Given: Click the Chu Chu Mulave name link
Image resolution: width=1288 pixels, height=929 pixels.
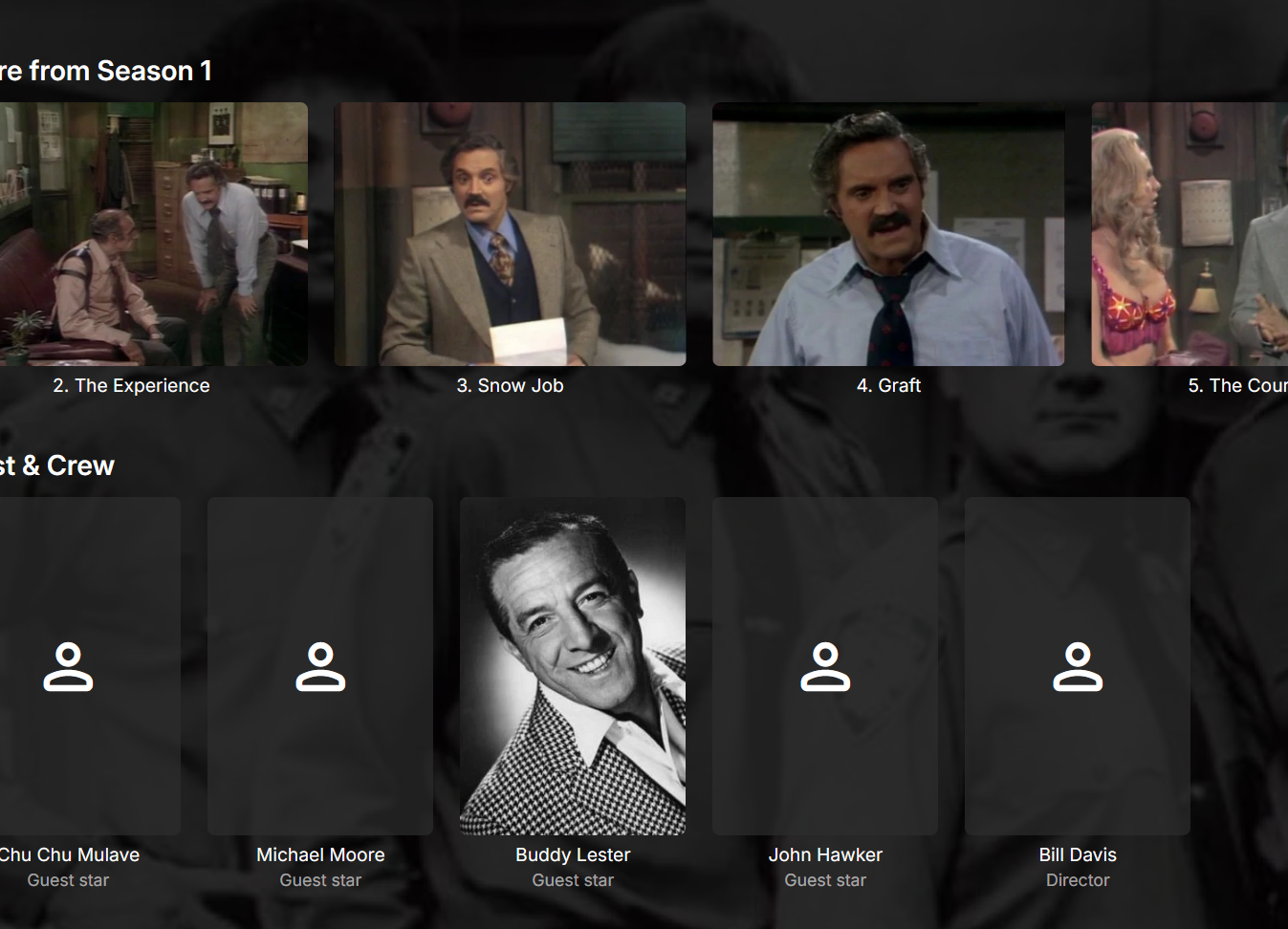Looking at the screenshot, I should click(x=69, y=854).
